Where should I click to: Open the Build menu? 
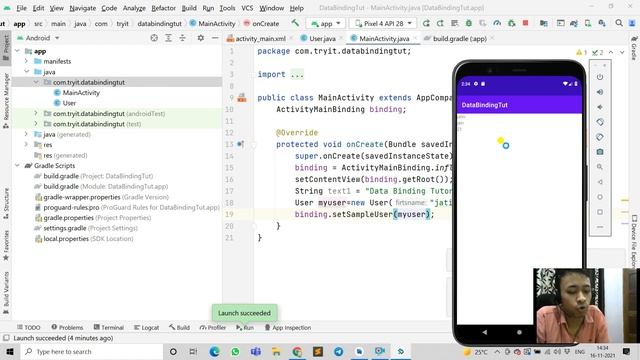coord(189,8)
